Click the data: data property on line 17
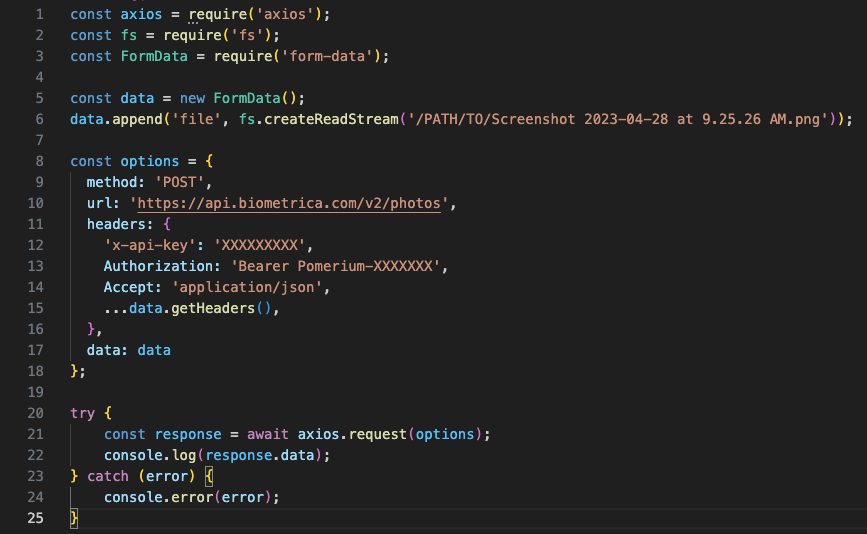The height and width of the screenshot is (534, 867). [x=128, y=350]
